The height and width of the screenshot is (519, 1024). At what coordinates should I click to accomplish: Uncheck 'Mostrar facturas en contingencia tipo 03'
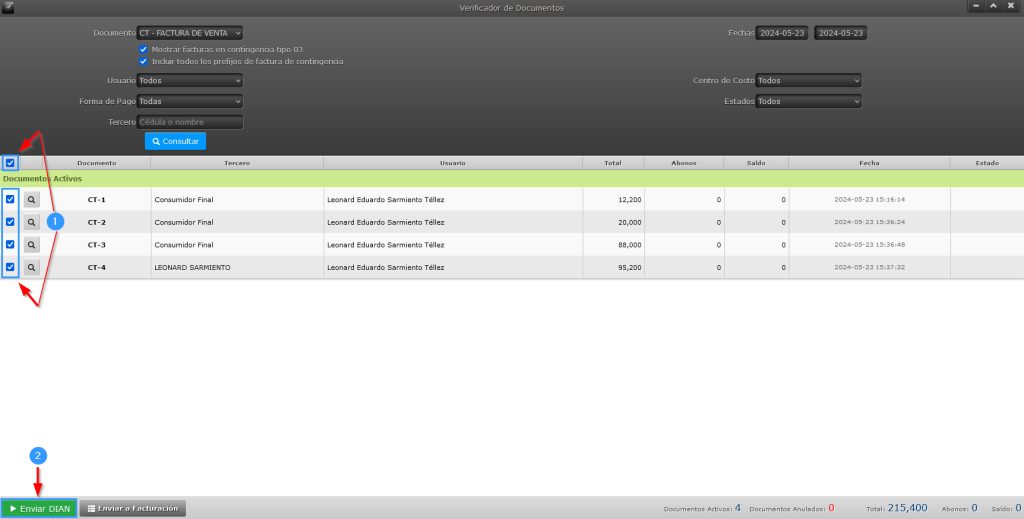tap(144, 48)
